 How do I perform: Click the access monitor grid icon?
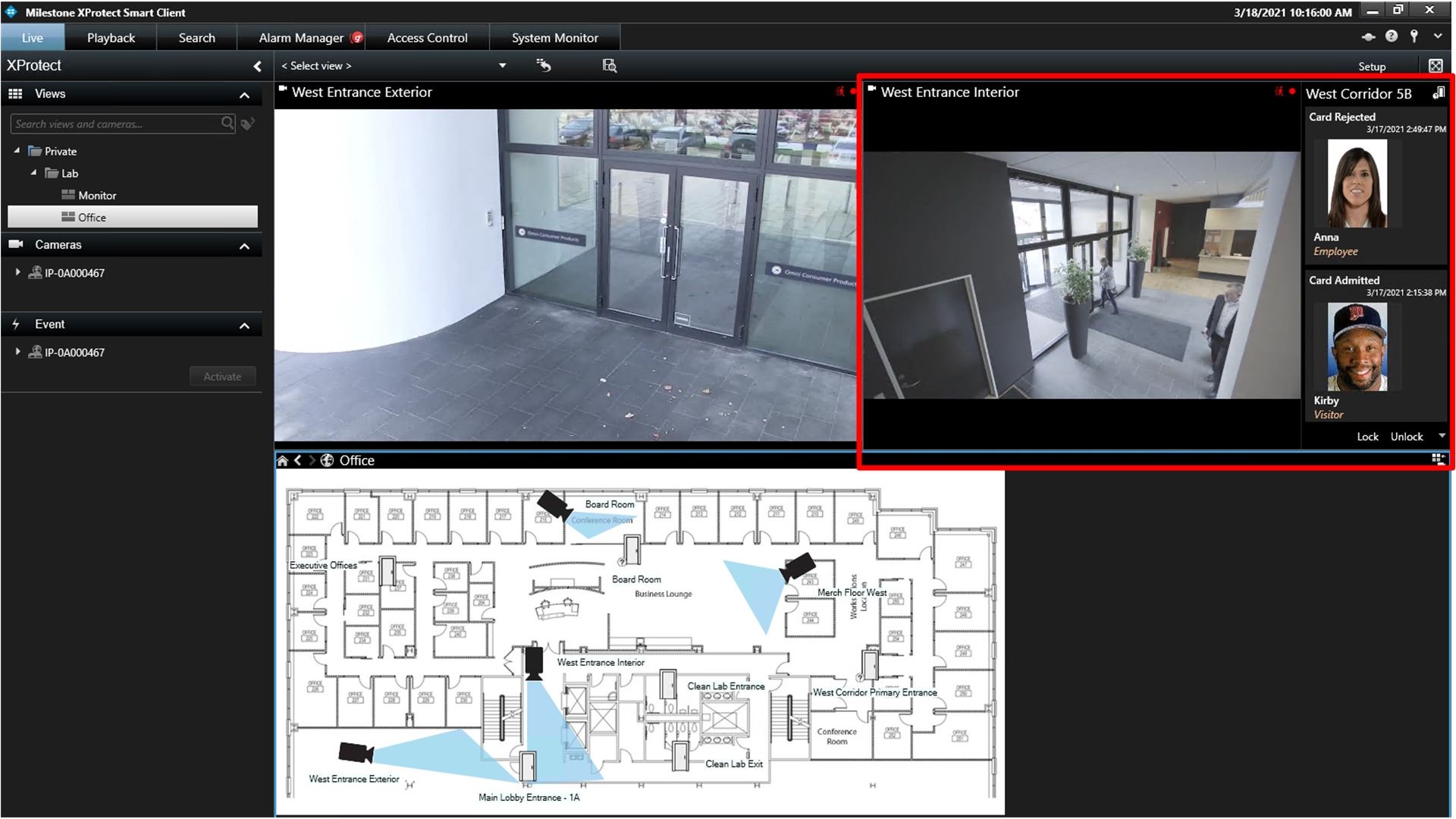pos(1437,459)
